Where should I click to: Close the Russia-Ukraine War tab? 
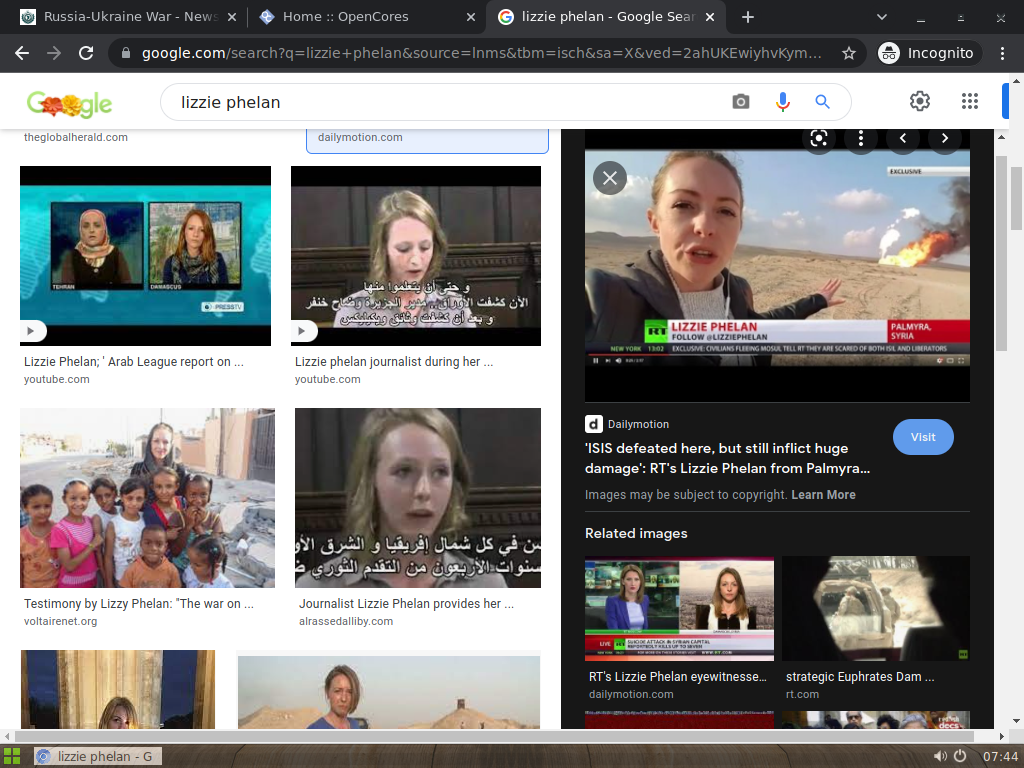231,17
